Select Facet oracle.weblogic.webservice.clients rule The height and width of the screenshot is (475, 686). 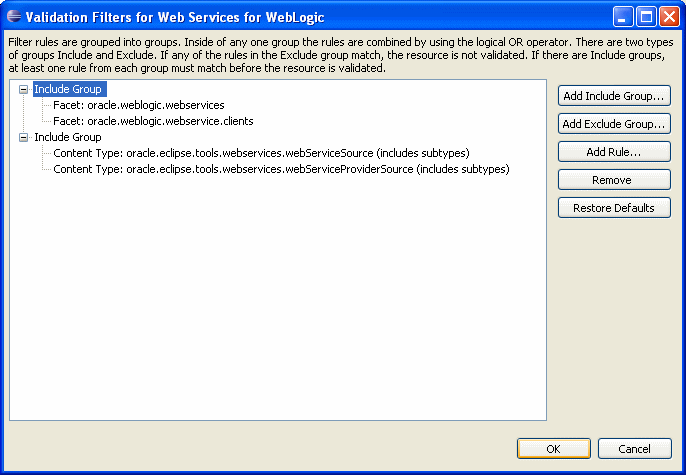click(x=153, y=121)
